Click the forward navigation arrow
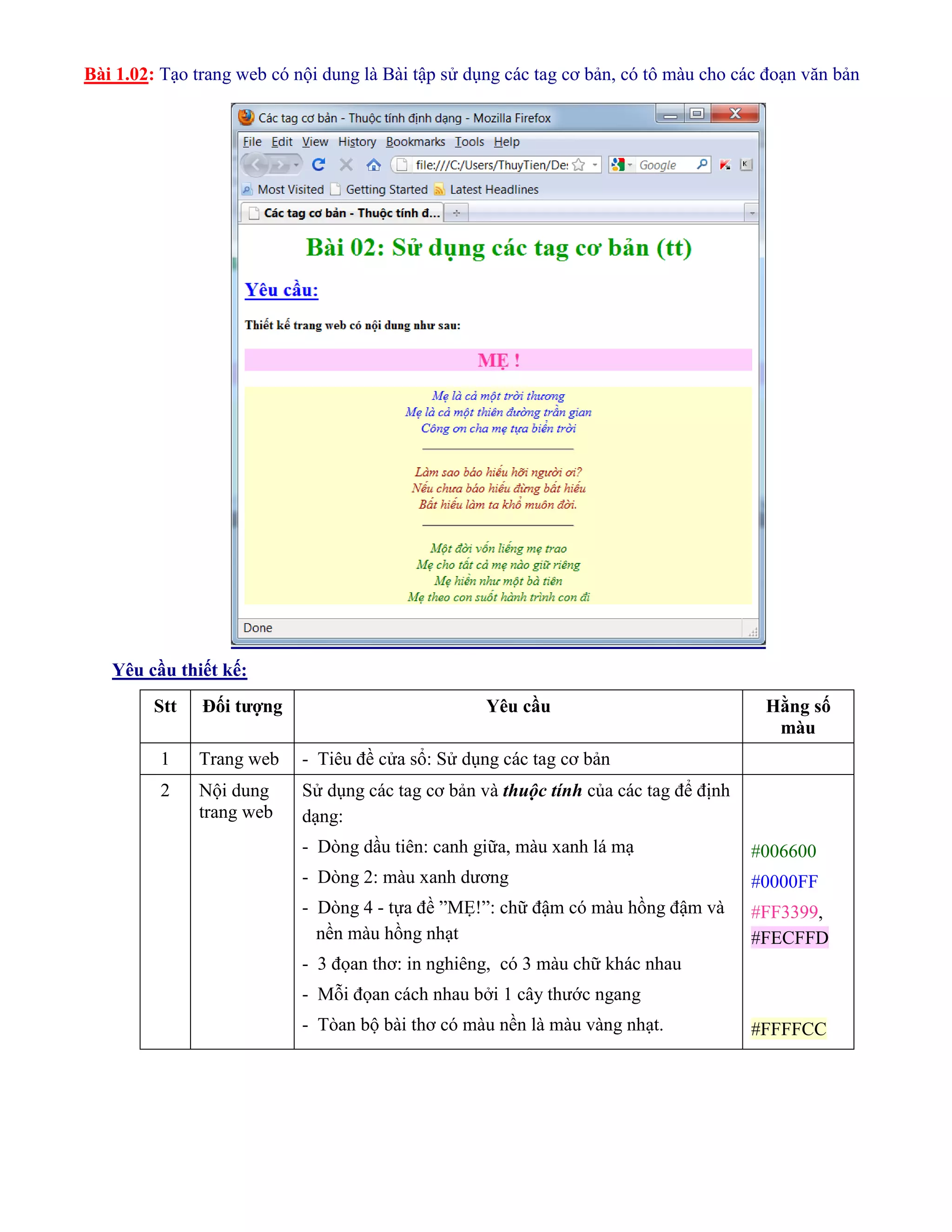 279,166
